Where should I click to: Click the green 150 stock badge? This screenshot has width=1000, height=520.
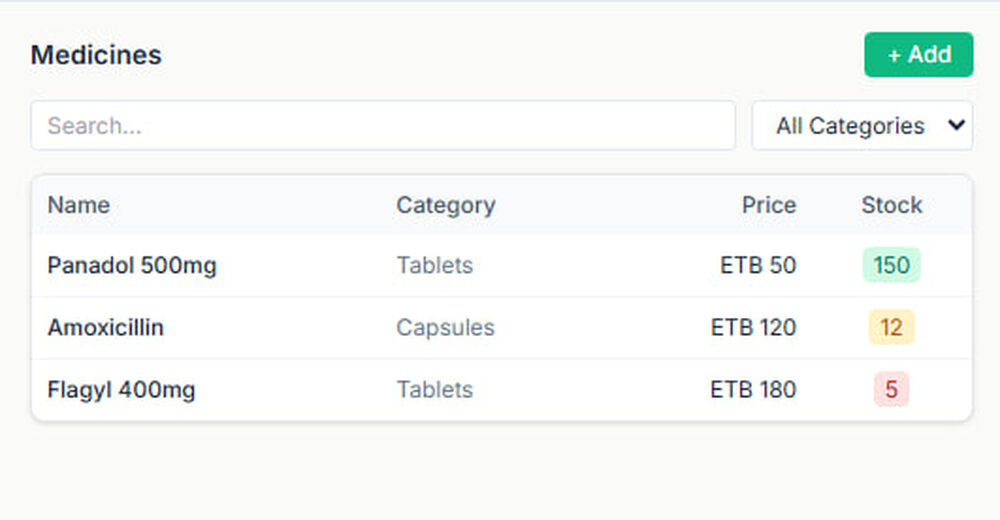tap(891, 266)
